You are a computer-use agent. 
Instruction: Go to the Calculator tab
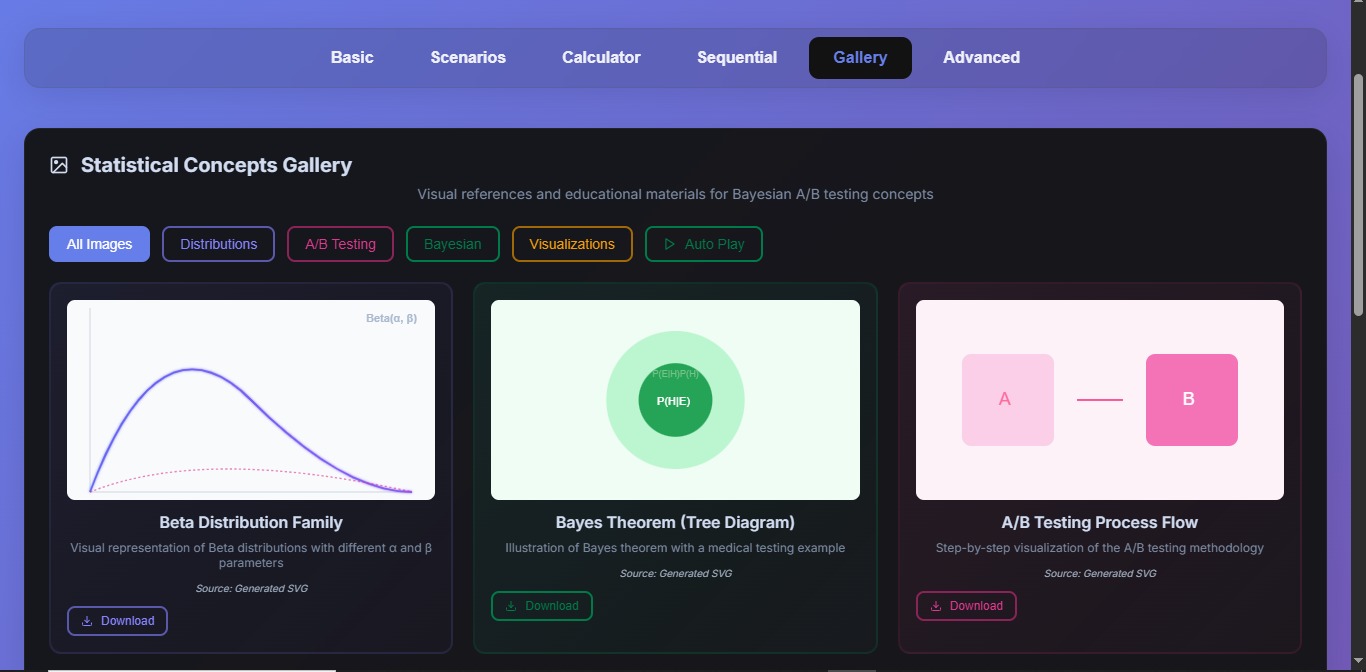(x=601, y=58)
